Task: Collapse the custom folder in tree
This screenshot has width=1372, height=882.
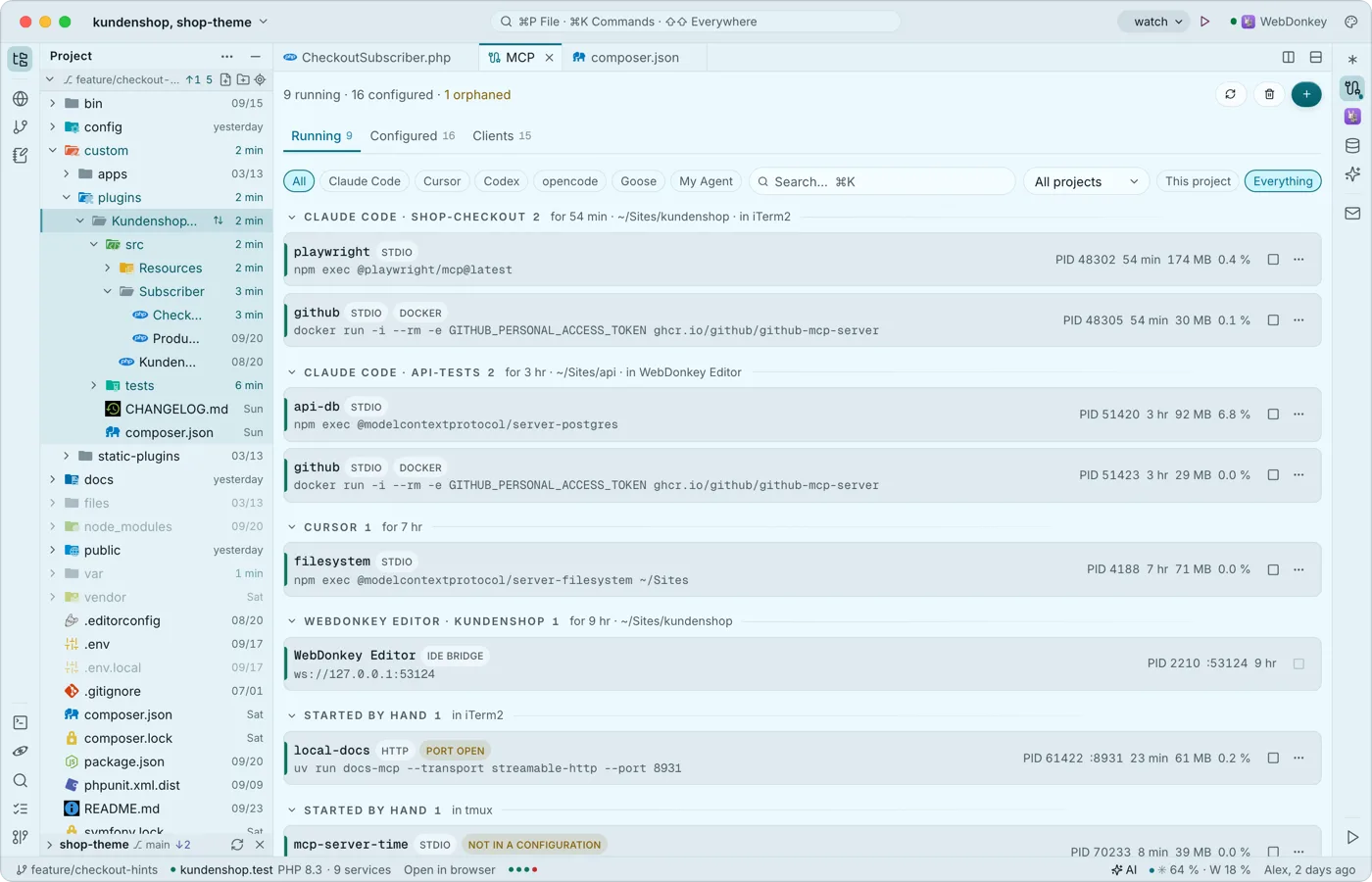Action: 53,151
